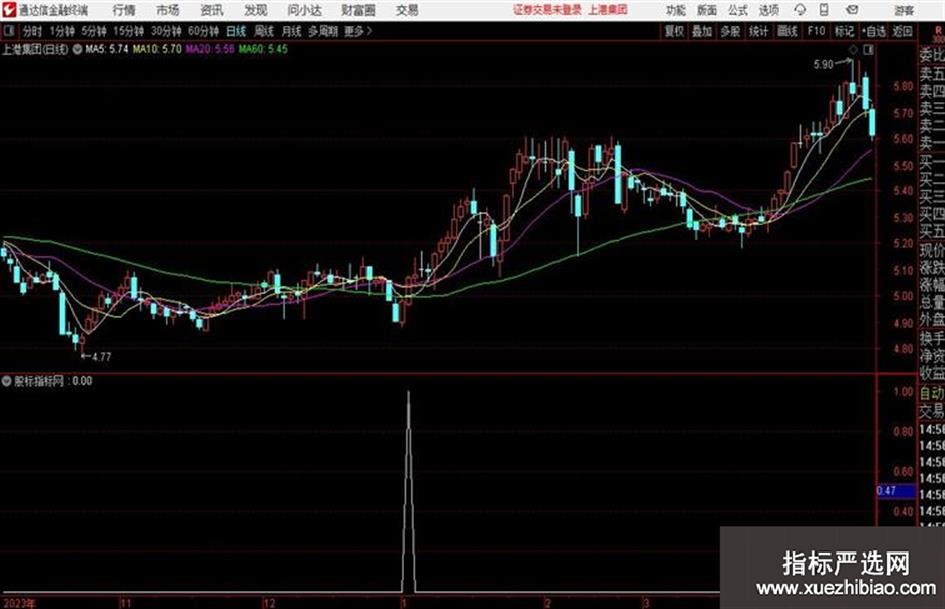Switch to the 周线 weekly tab

[x=264, y=31]
